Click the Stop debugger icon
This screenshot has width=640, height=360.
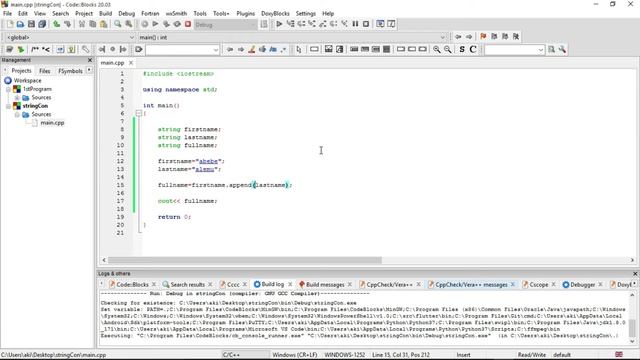[366, 24]
